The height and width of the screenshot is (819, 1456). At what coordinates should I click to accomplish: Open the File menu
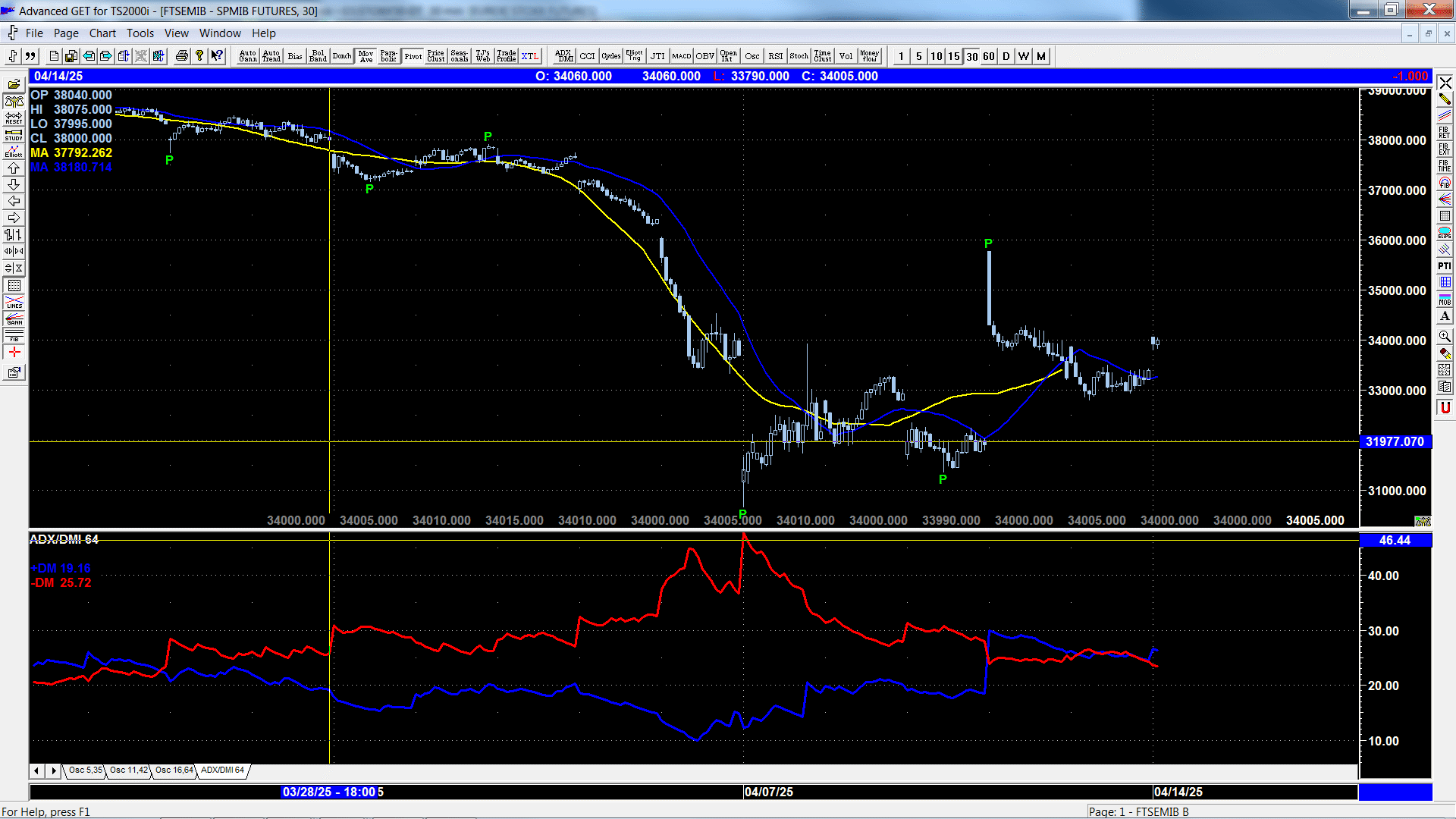pyautogui.click(x=34, y=33)
